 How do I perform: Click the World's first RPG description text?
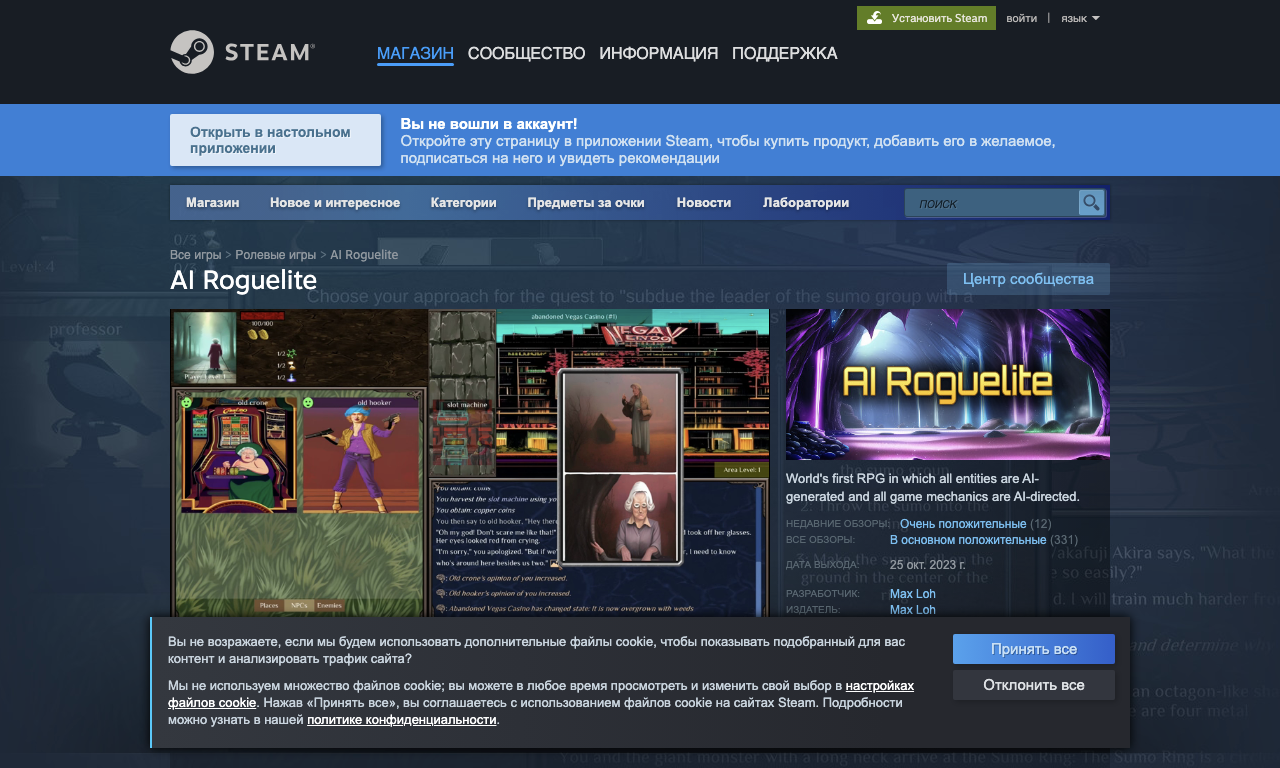pyautogui.click(x=933, y=487)
